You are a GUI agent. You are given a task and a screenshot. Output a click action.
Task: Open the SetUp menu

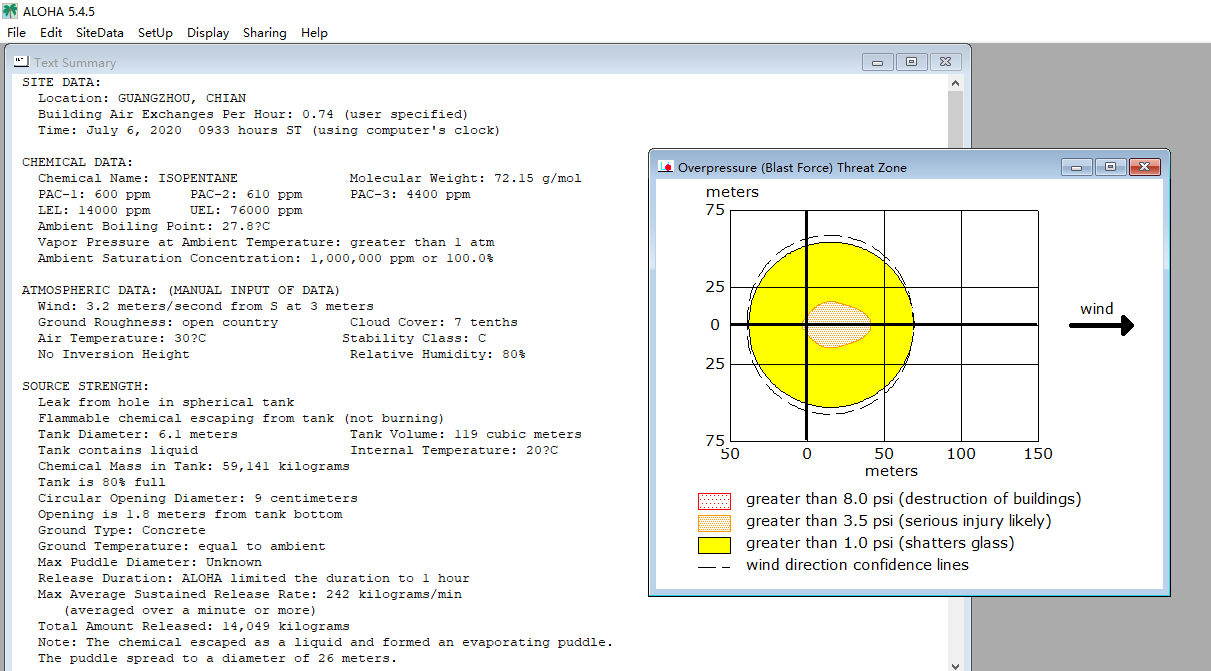point(155,32)
